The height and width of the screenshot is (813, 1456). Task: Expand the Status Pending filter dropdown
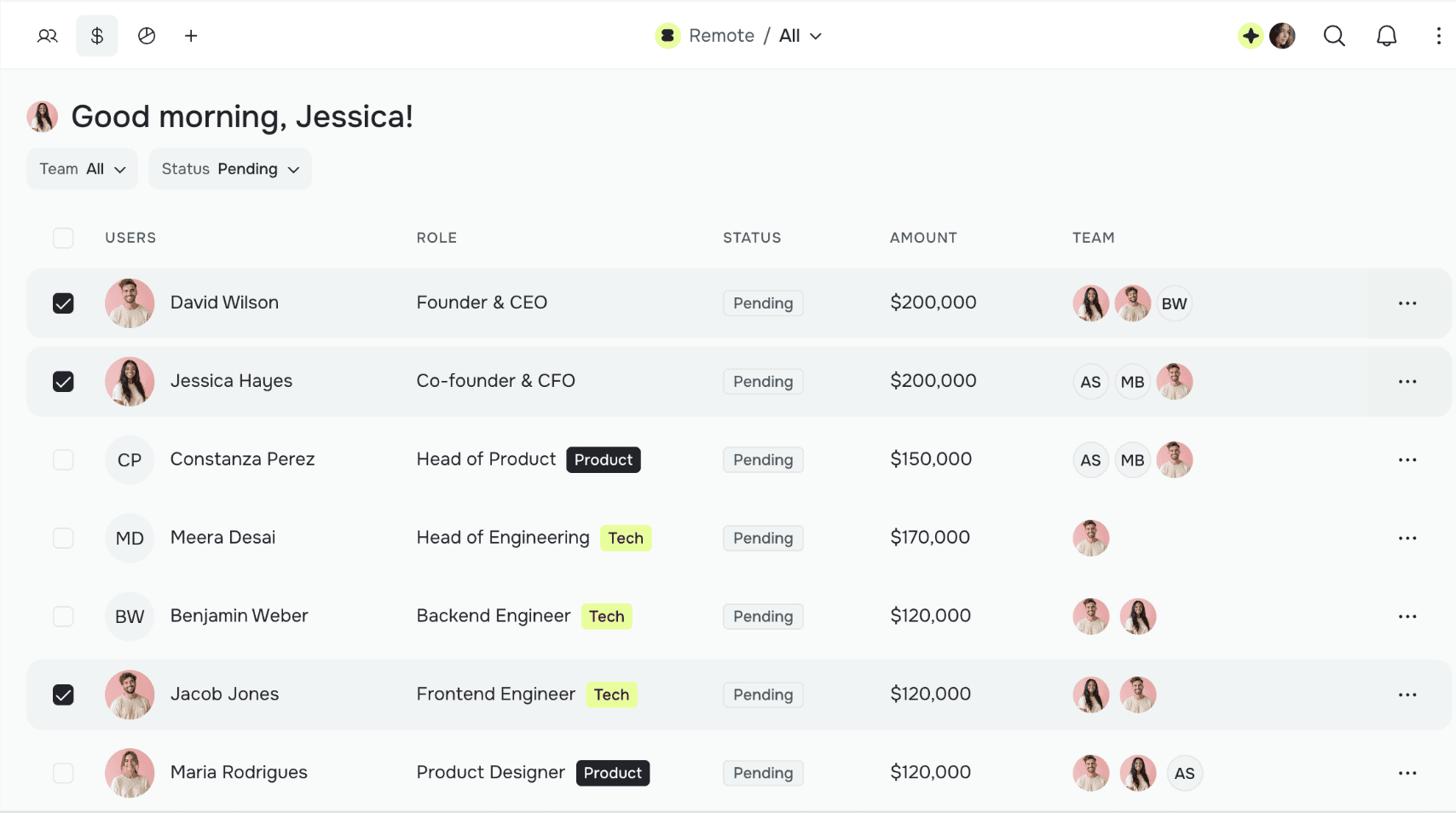coord(230,169)
